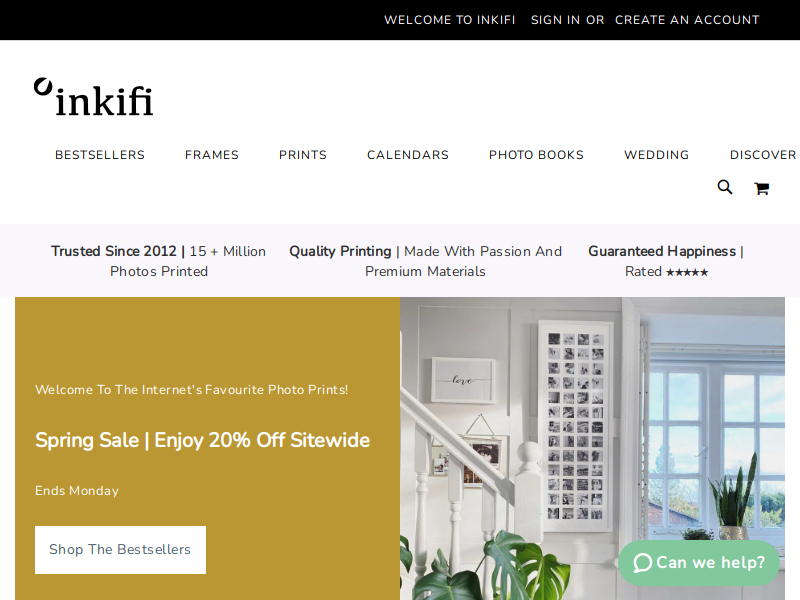Click the search magnifier icon

pos(724,187)
